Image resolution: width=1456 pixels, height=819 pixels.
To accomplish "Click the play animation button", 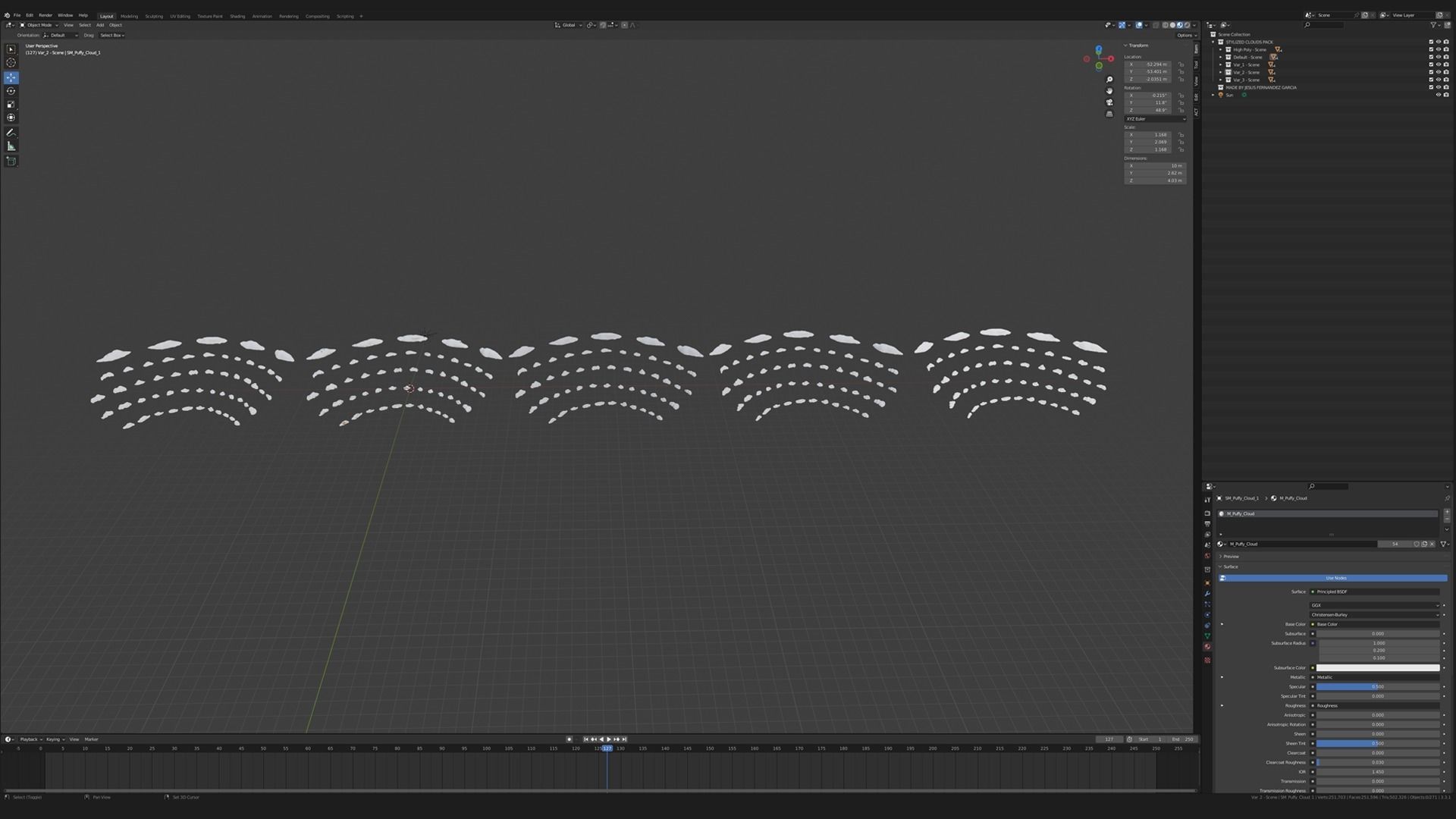I will (x=608, y=739).
